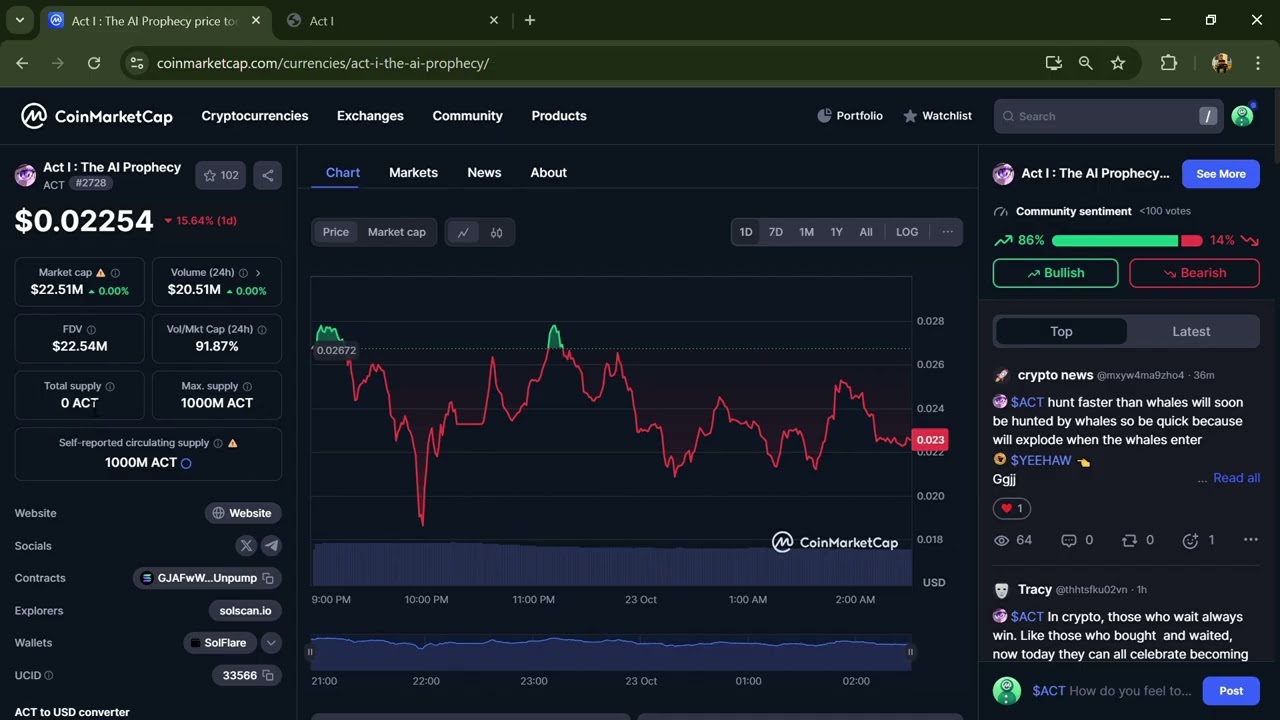
Task: Open Watchlist in header
Action: [937, 116]
